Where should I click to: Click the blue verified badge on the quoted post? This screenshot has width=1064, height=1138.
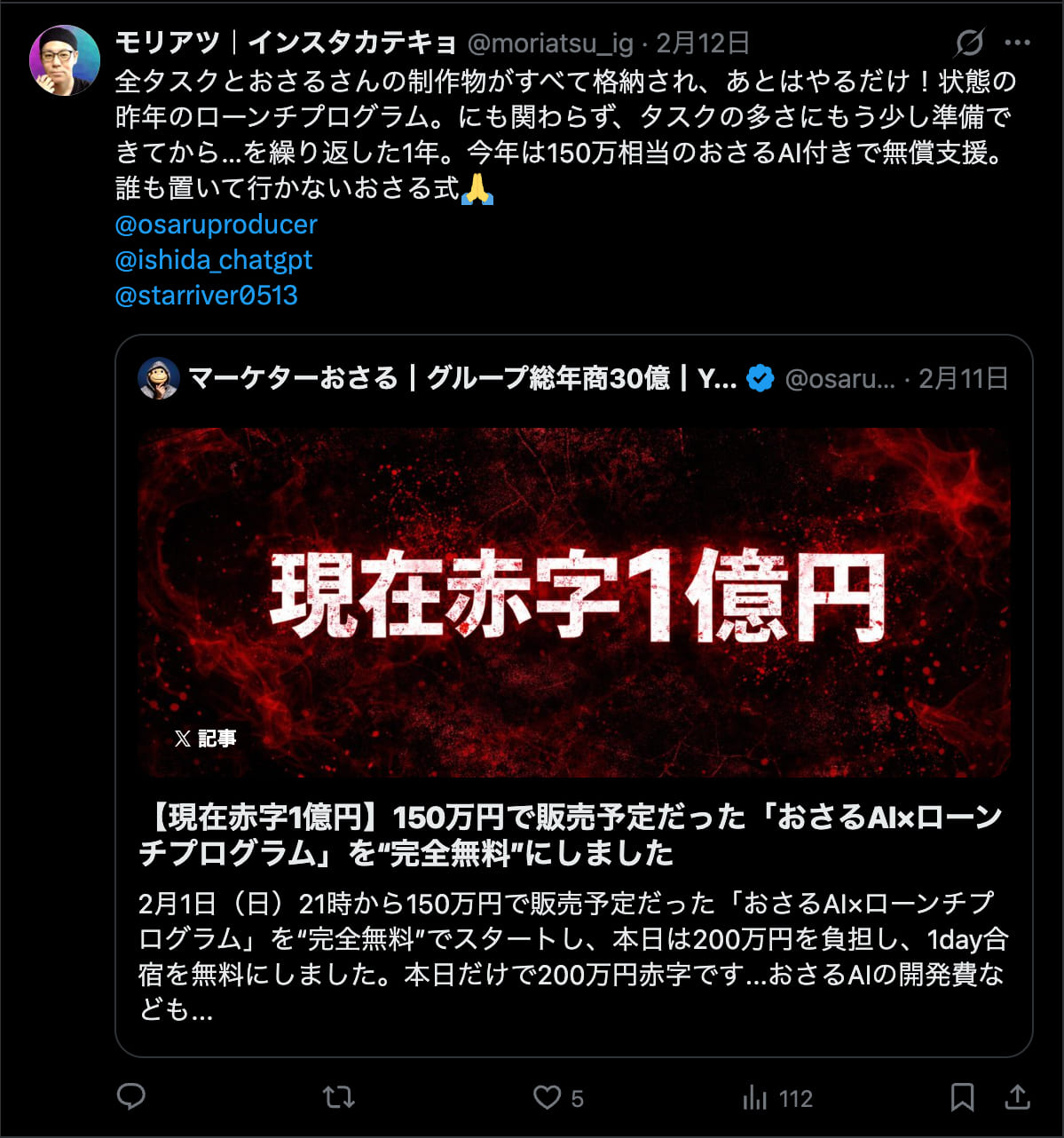[761, 379]
